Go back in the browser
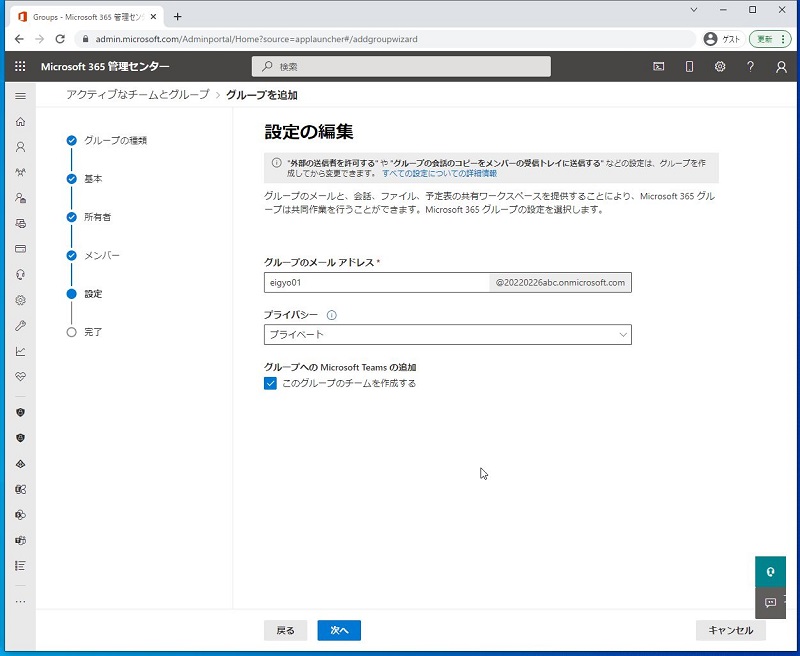 19,39
